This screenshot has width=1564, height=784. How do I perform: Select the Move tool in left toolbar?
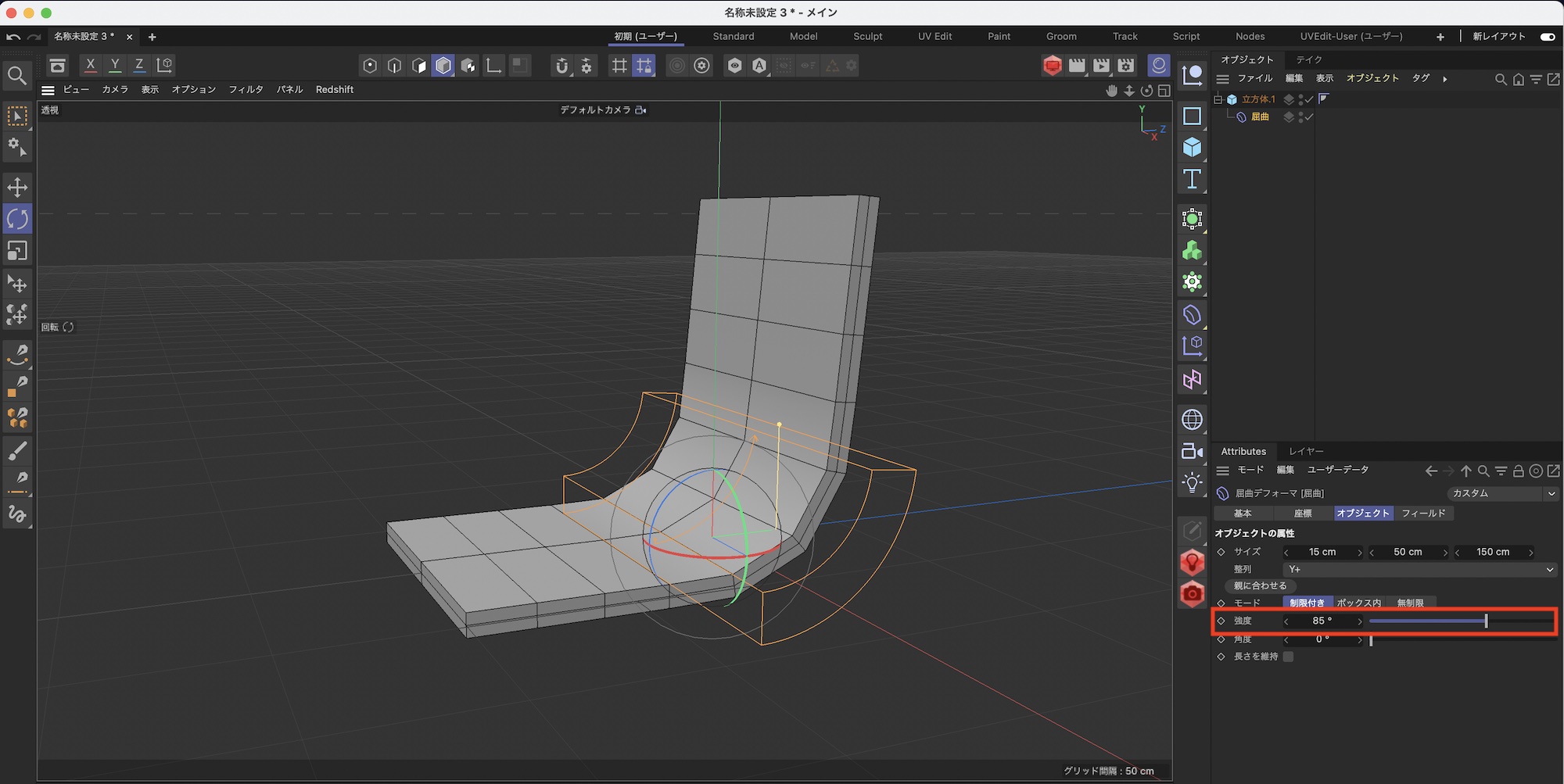click(17, 188)
